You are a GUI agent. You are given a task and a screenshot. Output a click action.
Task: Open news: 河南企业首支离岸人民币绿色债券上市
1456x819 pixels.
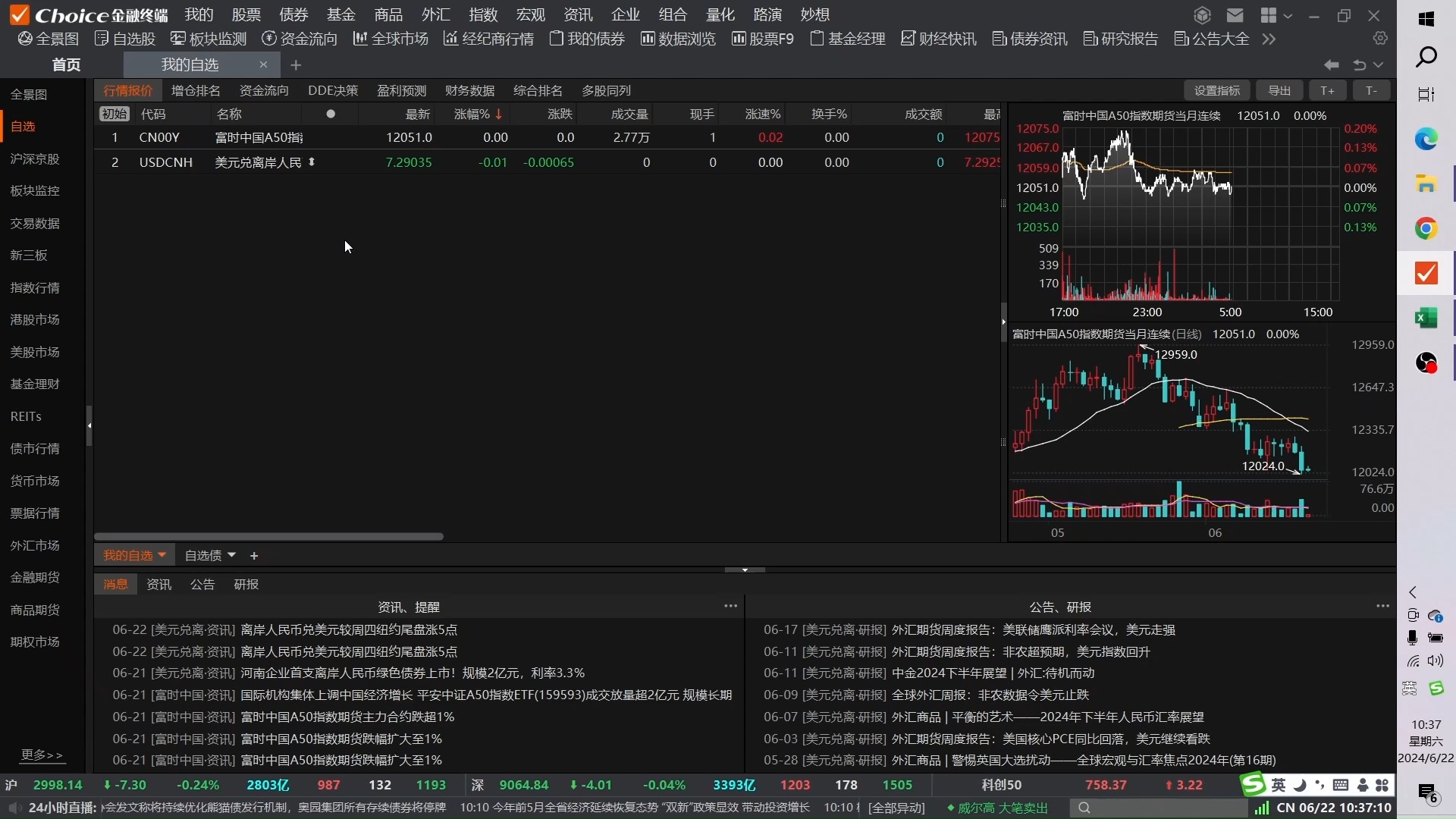tap(413, 673)
